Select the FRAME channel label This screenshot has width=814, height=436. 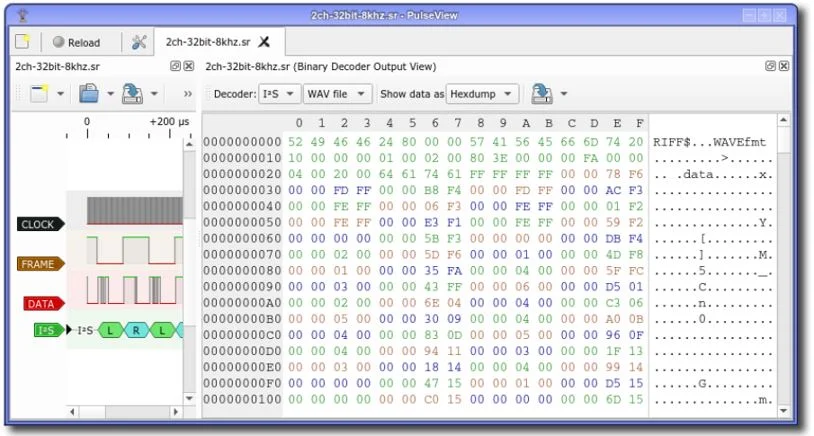[39, 264]
